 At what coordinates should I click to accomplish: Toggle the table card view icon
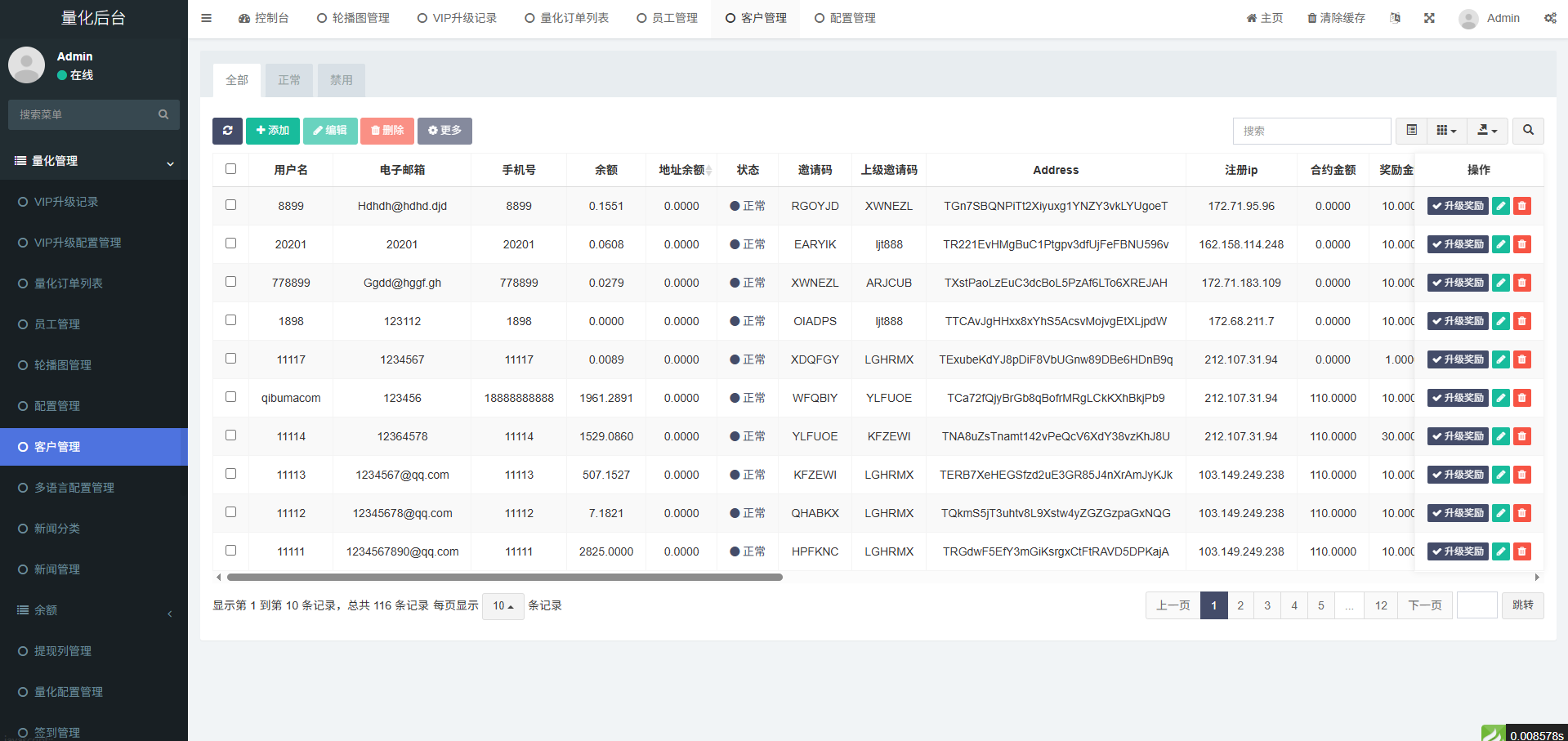1411,131
